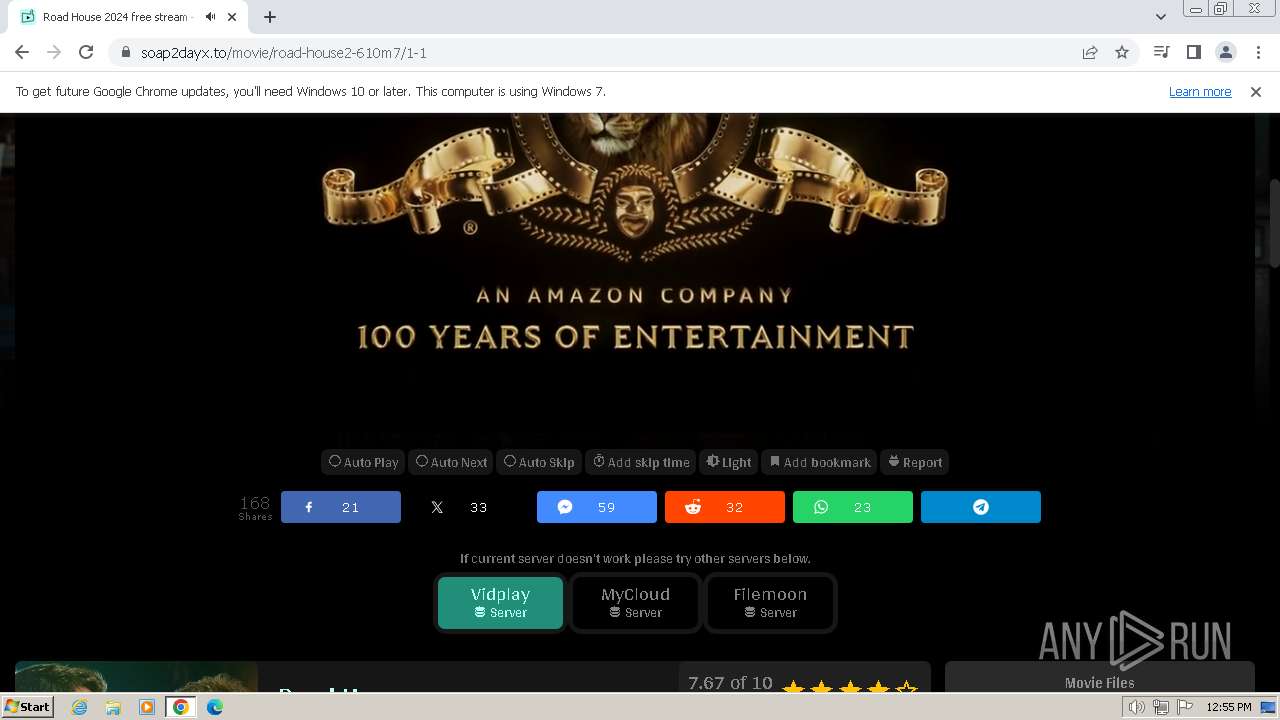This screenshot has width=1280, height=720.
Task: Open the Chrome three-dot menu
Action: click(x=1258, y=52)
